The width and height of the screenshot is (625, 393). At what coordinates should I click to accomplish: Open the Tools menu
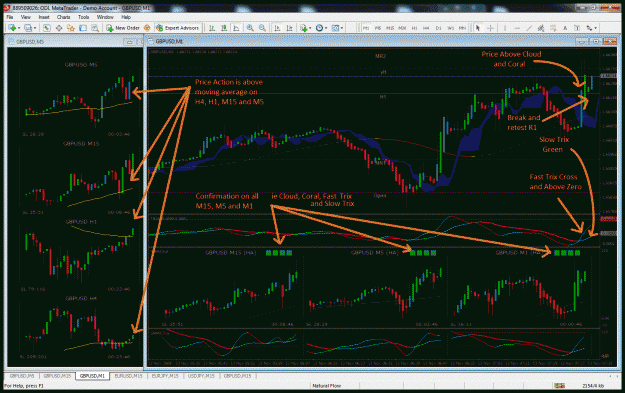tap(83, 17)
